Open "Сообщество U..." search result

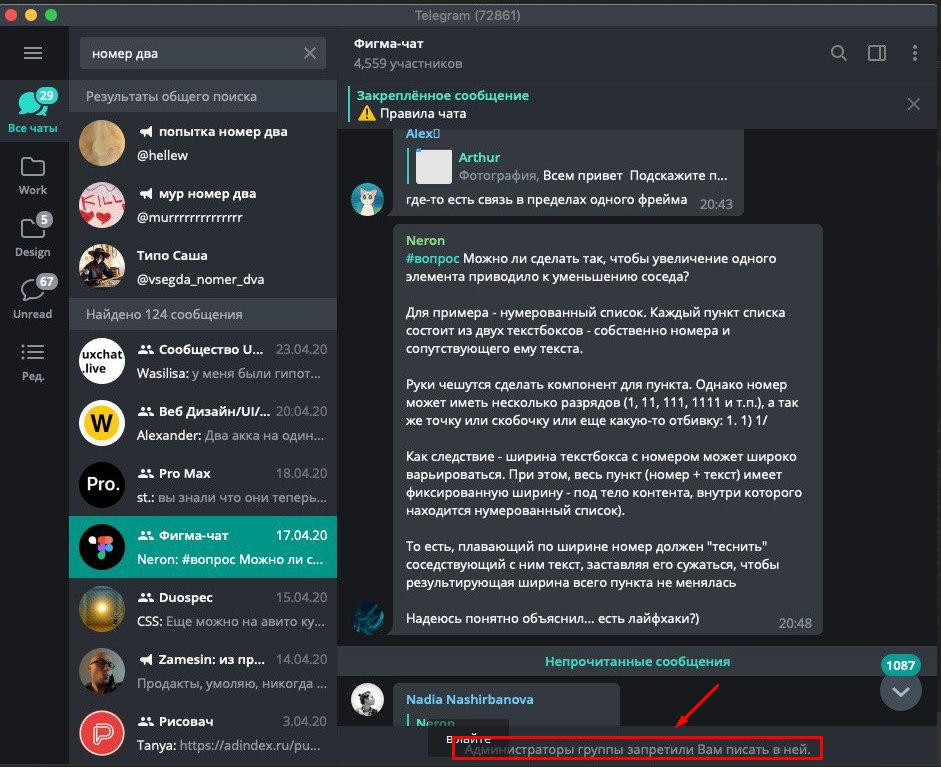tap(203, 361)
